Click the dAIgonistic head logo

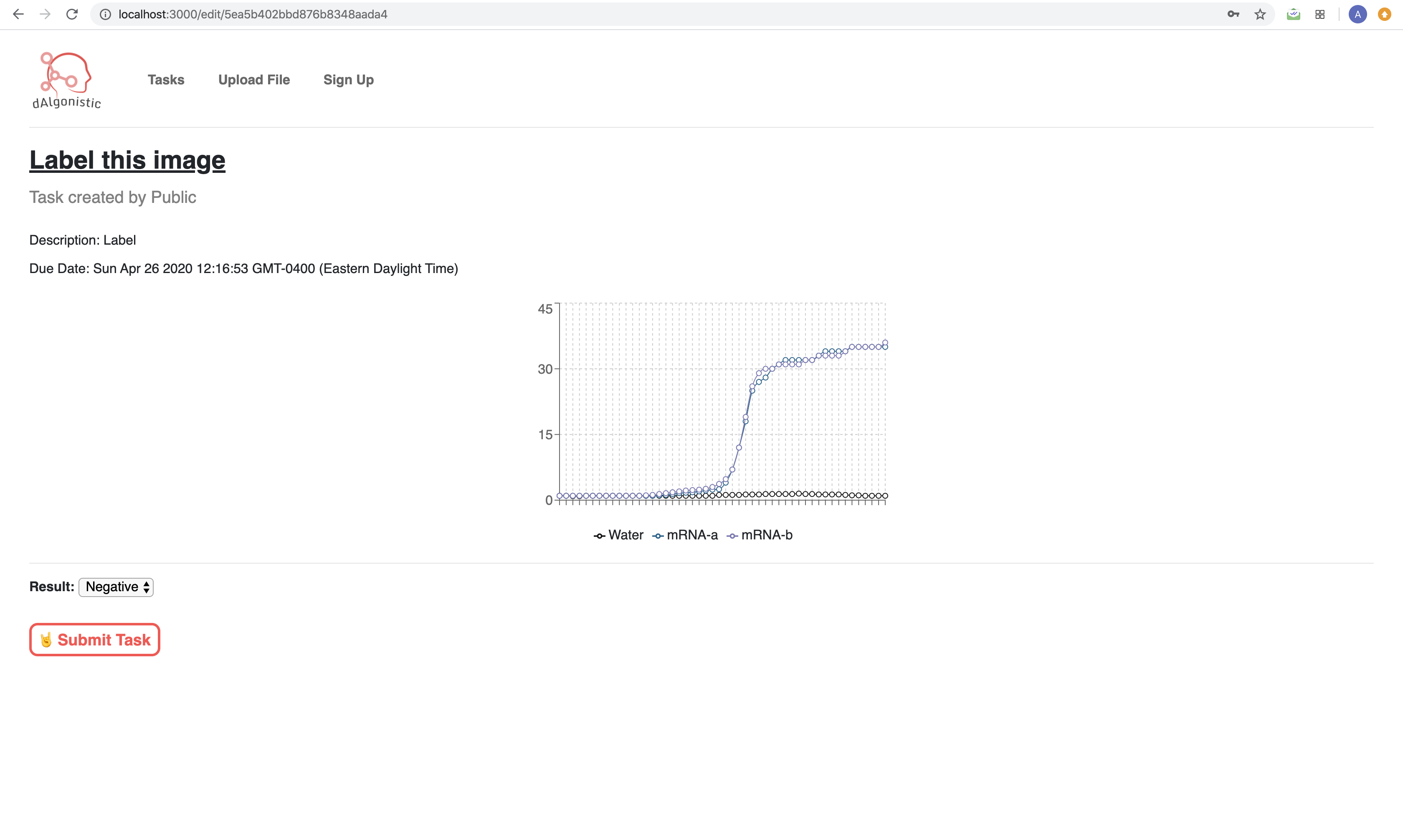pos(66,79)
